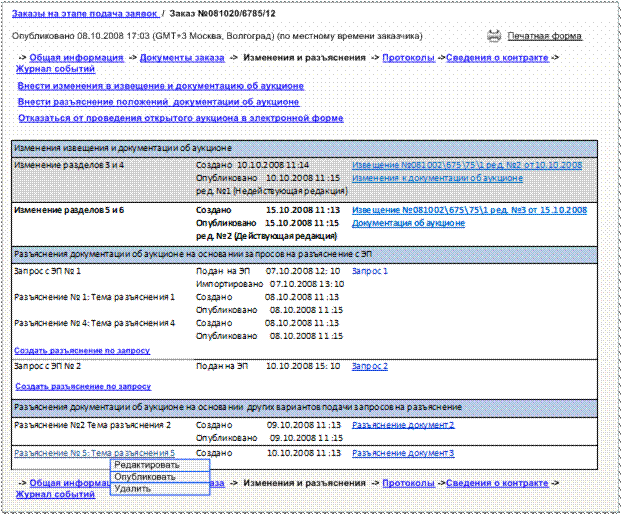Screen dimensions: 624x517
Task: Click the Запрос с ЭП № 2 text
Action: click(x=47, y=366)
